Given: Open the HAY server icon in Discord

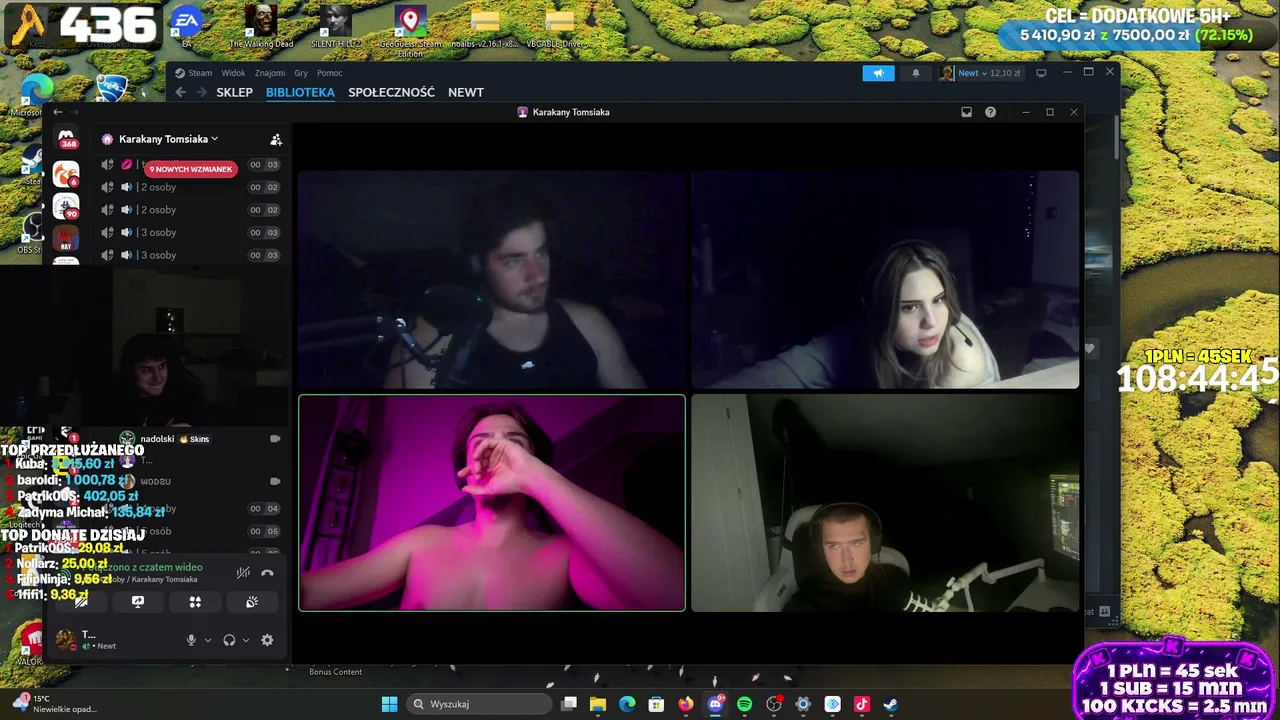Looking at the screenshot, I should tap(66, 240).
